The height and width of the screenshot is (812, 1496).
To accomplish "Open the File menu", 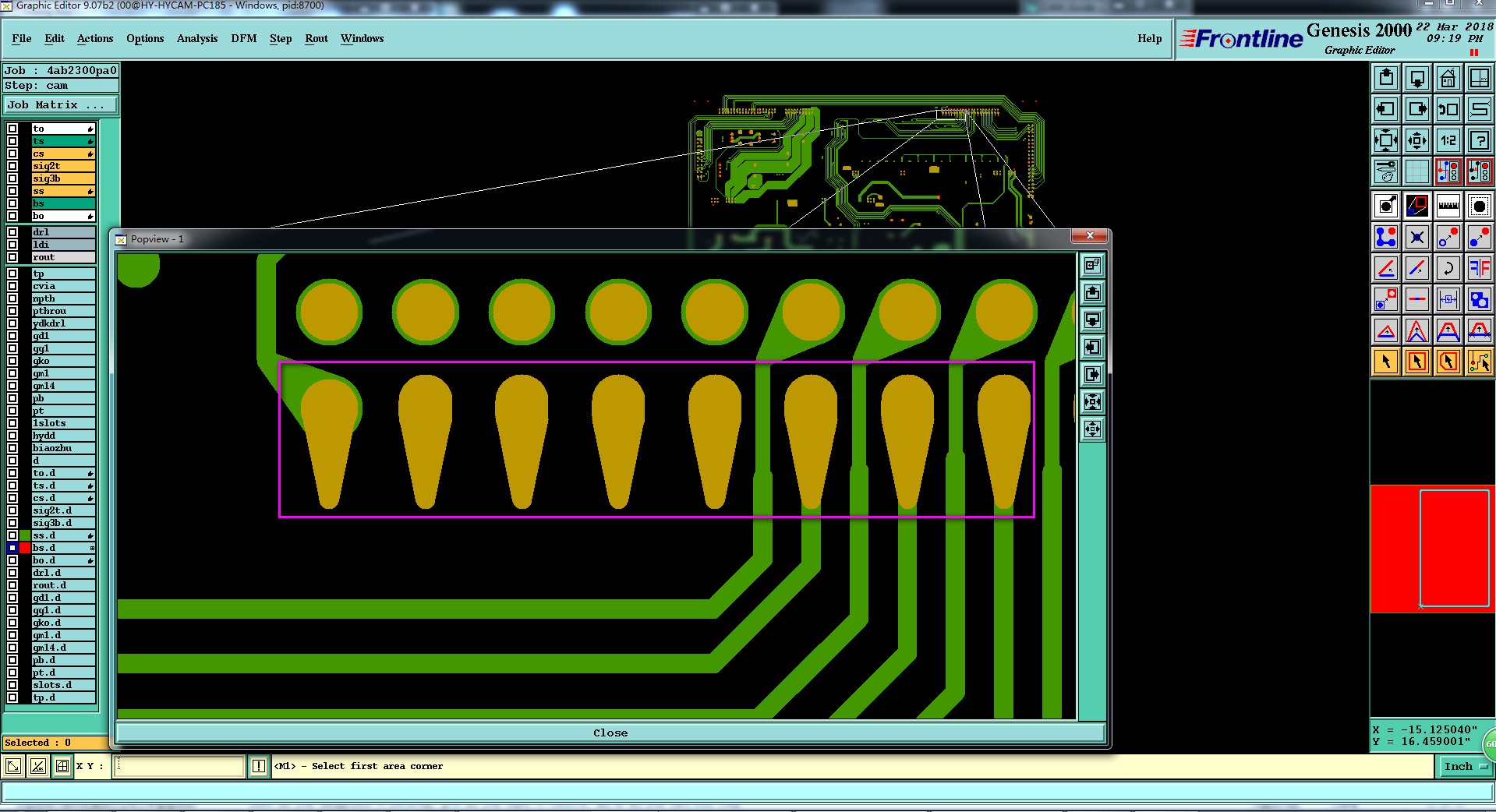I will (x=22, y=38).
